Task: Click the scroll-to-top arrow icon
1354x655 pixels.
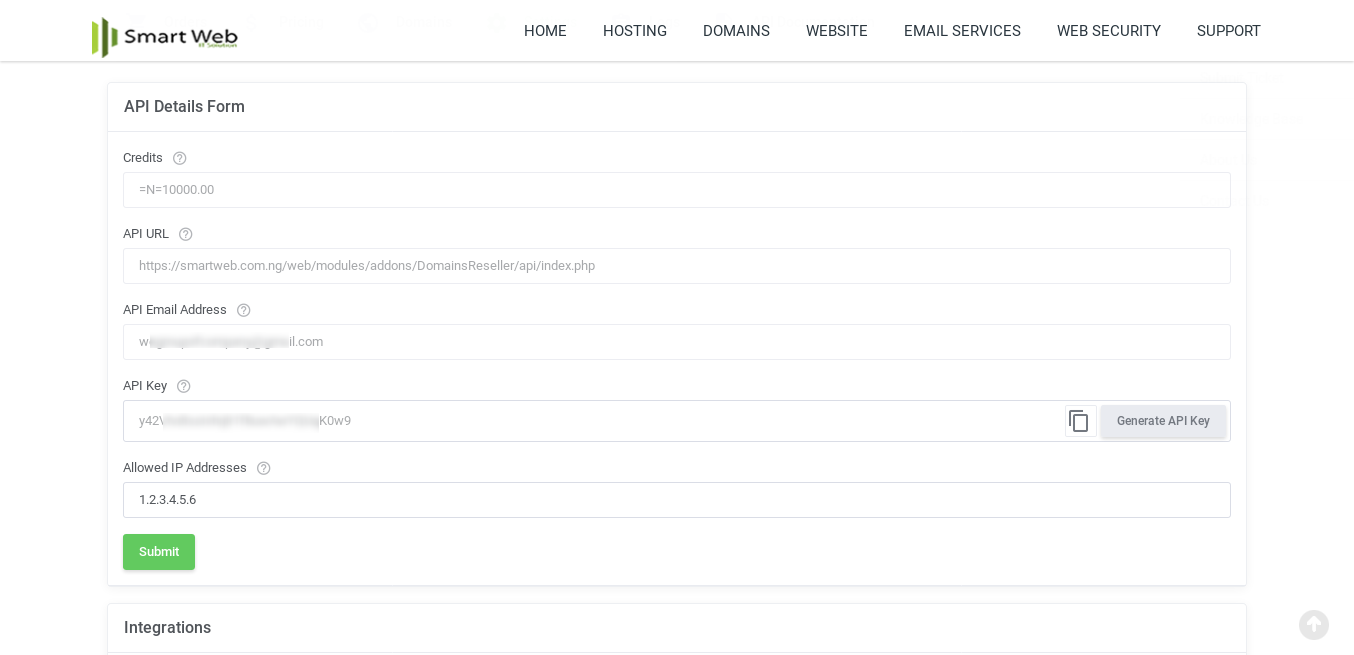Action: pos(1314,625)
